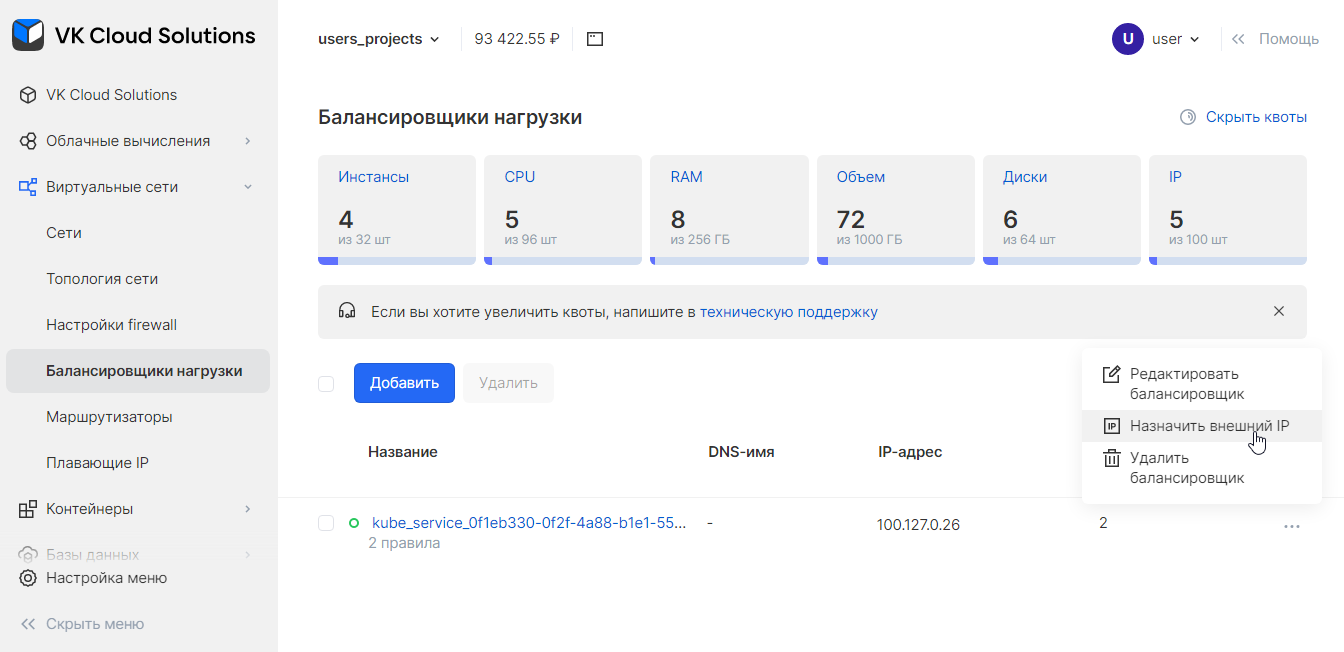The height and width of the screenshot is (652, 1344).
Task: Click the Название column header
Action: tap(403, 452)
